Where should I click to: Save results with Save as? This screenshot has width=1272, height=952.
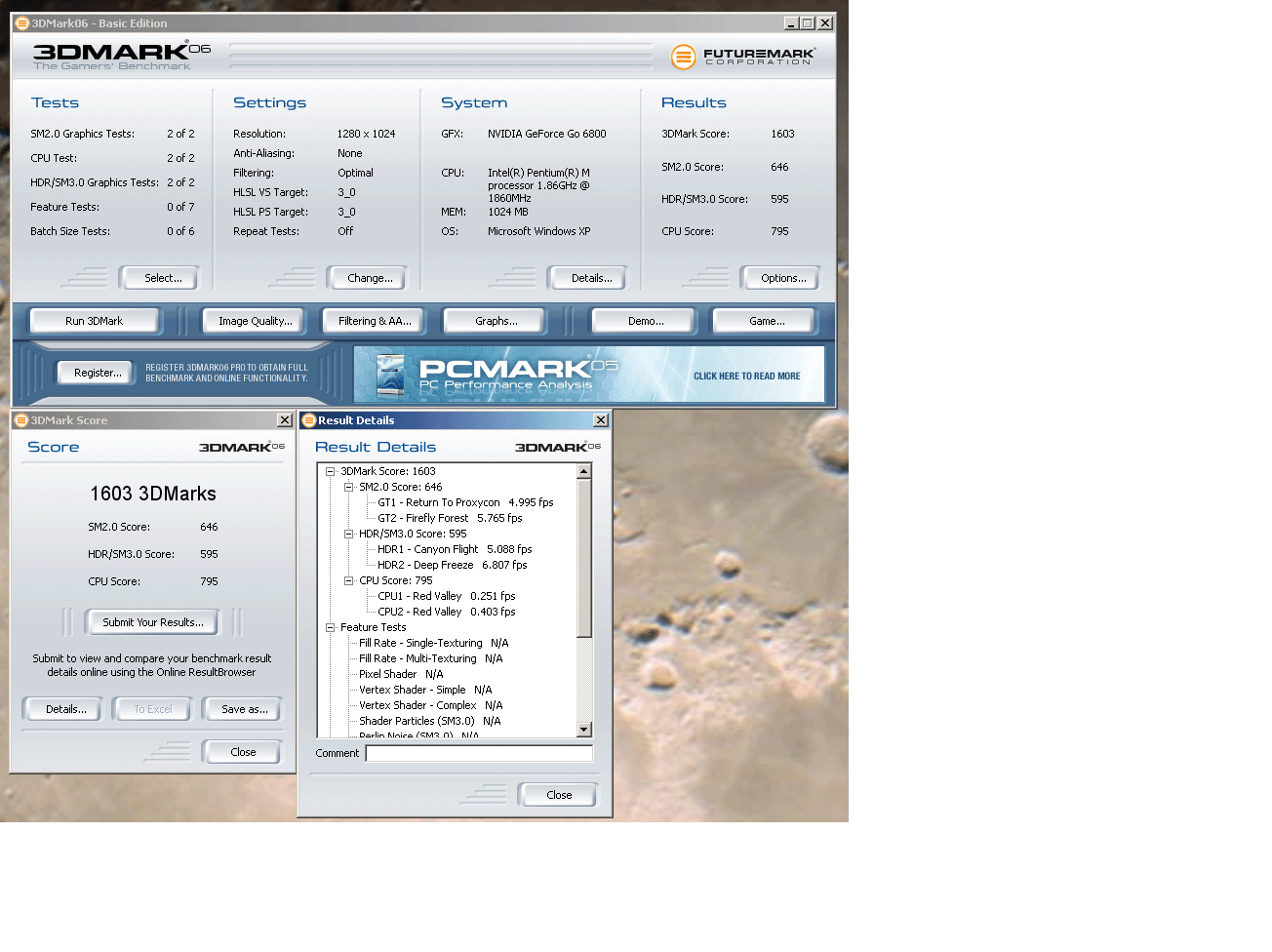[244, 709]
